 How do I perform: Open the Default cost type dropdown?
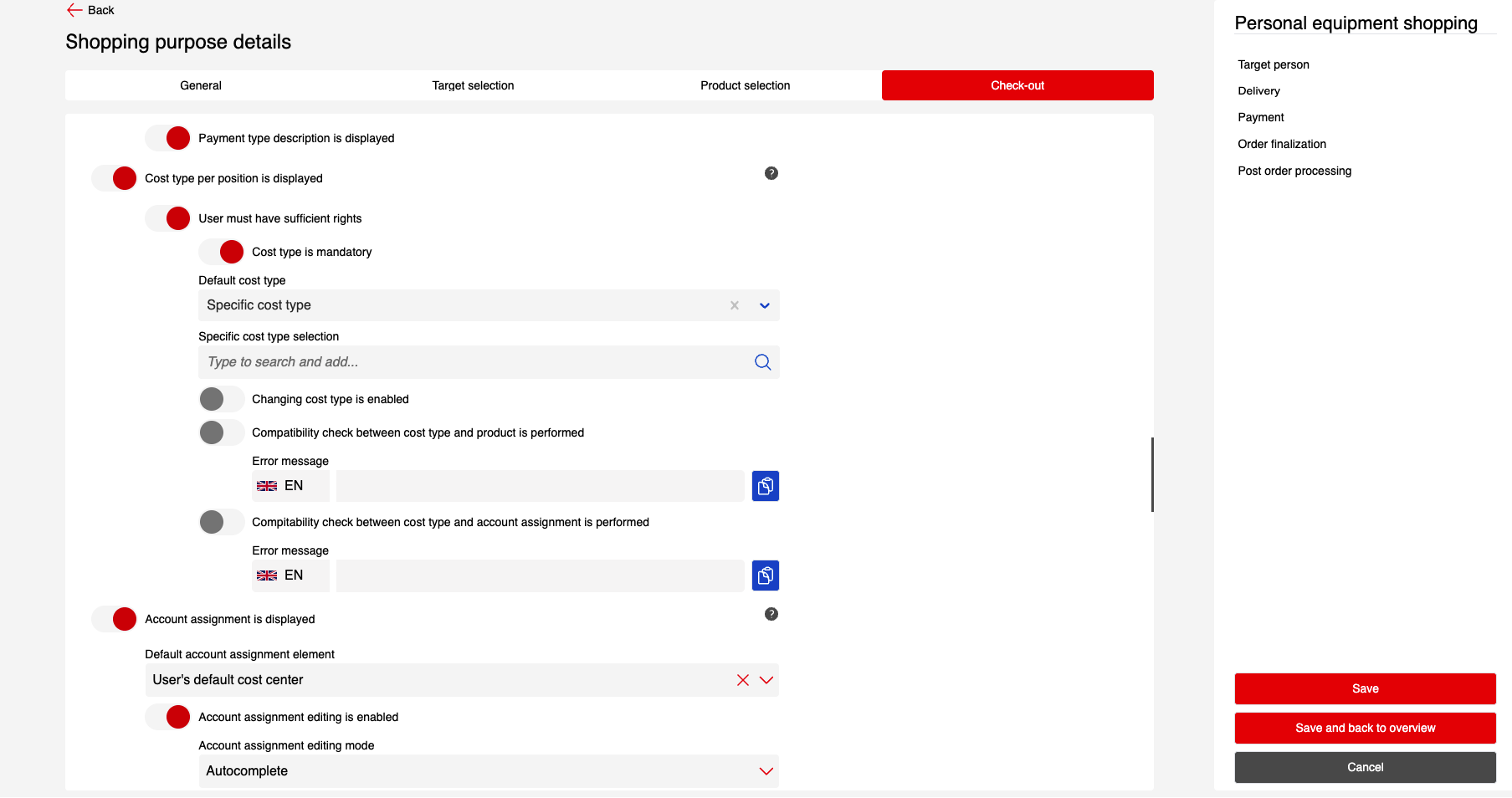click(x=764, y=305)
